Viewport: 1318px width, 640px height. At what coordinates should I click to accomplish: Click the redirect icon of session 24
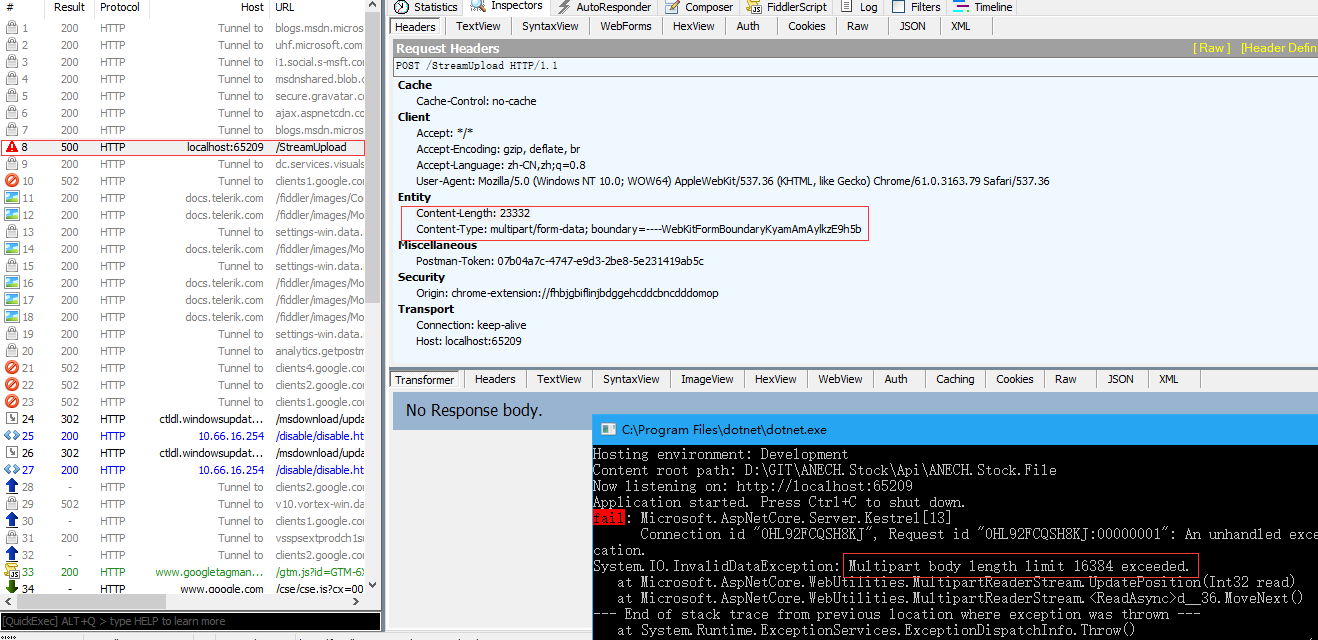12,419
